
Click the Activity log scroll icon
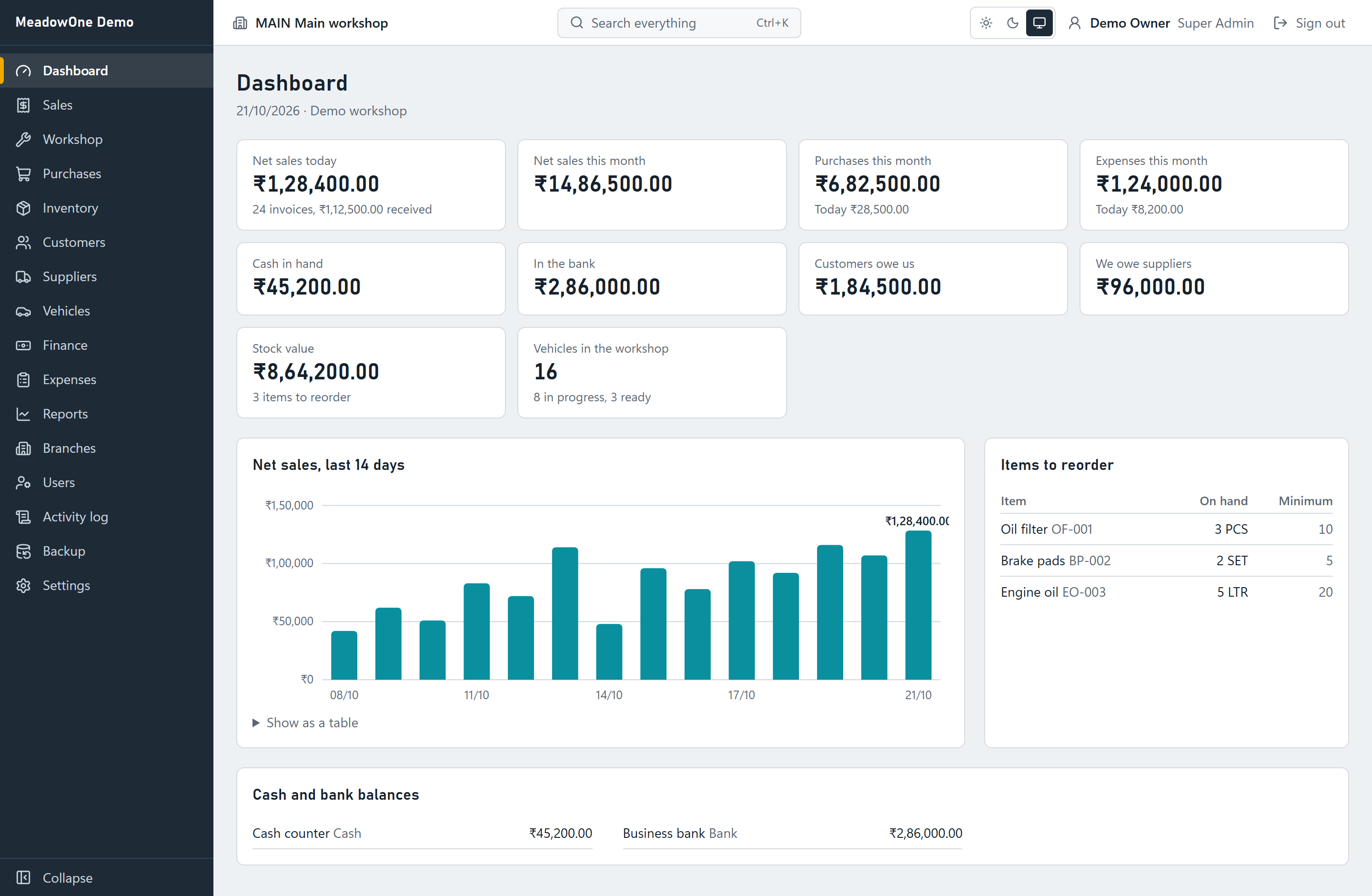click(x=23, y=517)
